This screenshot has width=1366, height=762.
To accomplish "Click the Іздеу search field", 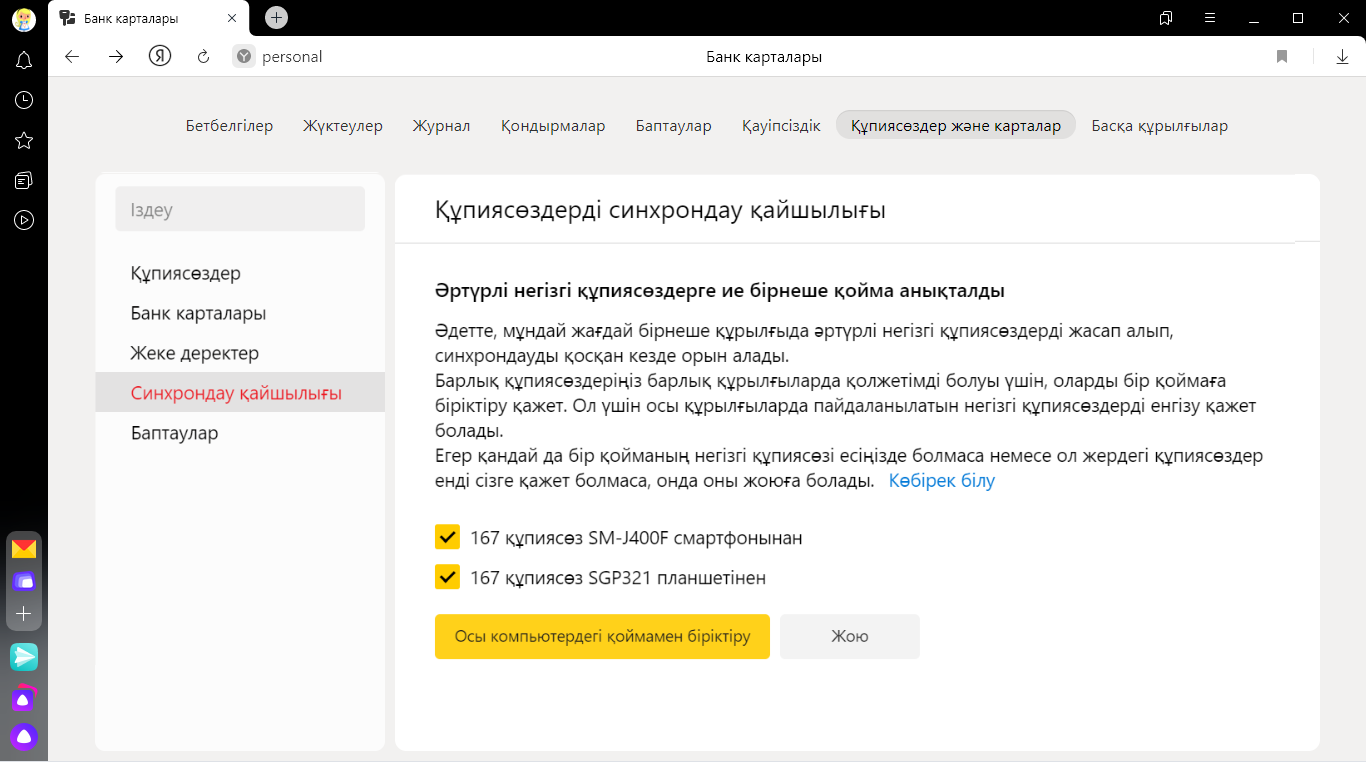I will coord(240,210).
